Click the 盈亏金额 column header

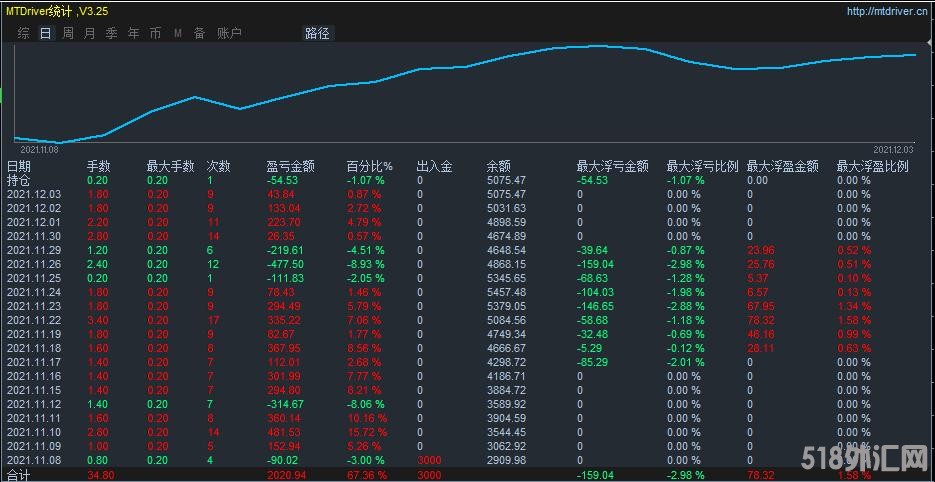coord(290,166)
